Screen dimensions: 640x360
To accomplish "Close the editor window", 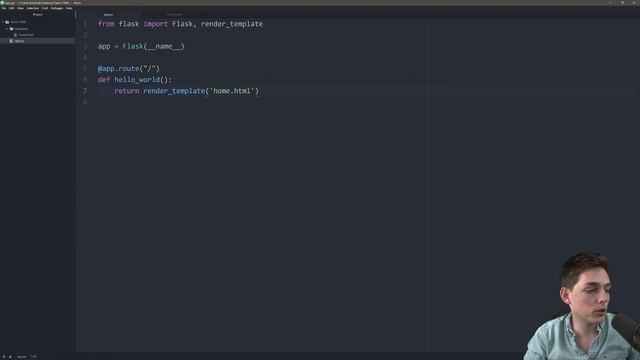I will (633, 3).
